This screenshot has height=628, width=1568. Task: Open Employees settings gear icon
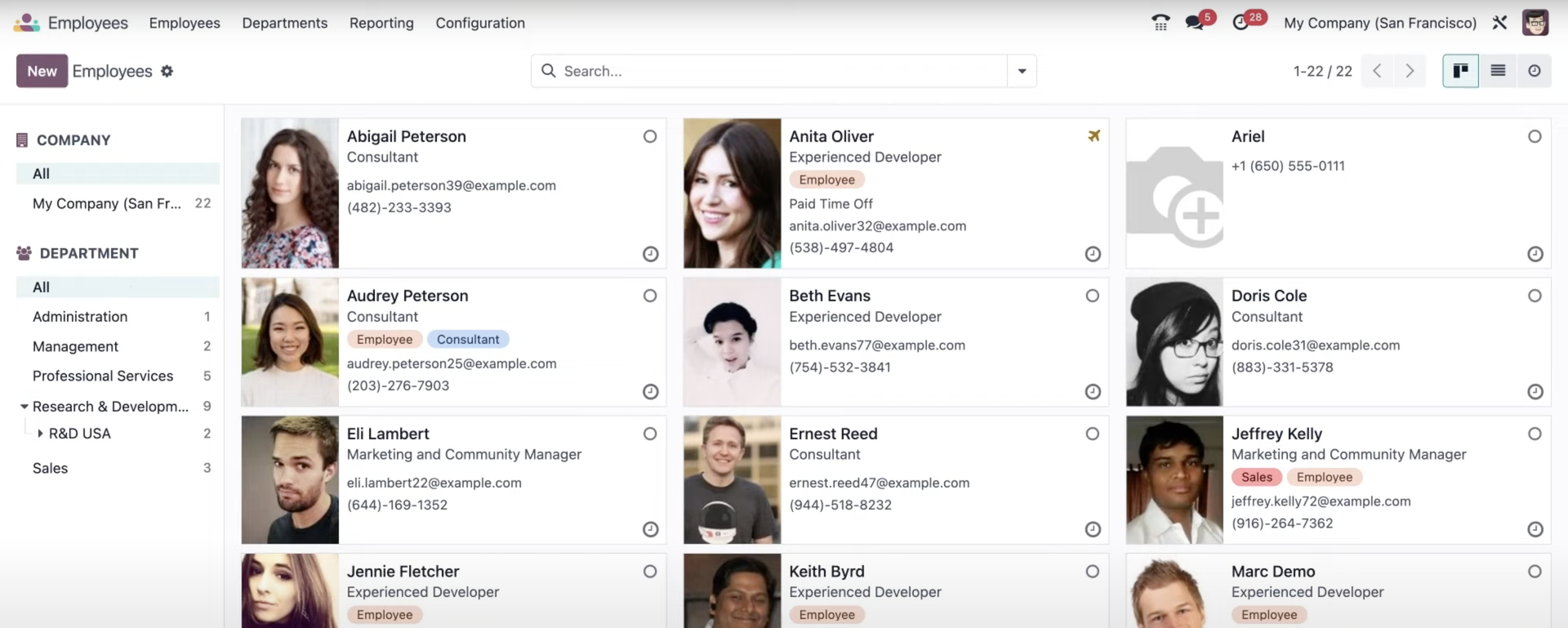(x=167, y=71)
